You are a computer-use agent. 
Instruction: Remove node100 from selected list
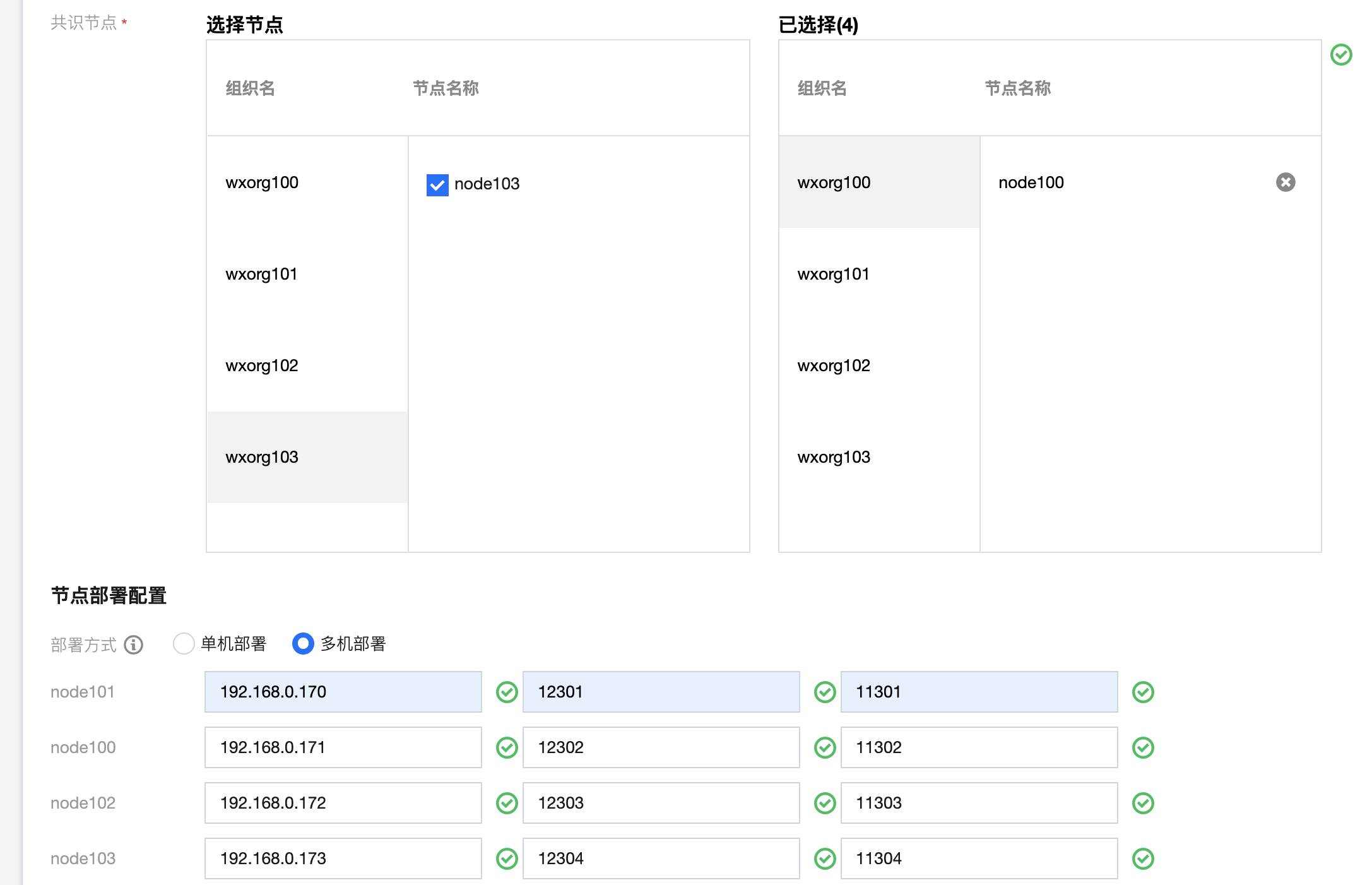1285,182
